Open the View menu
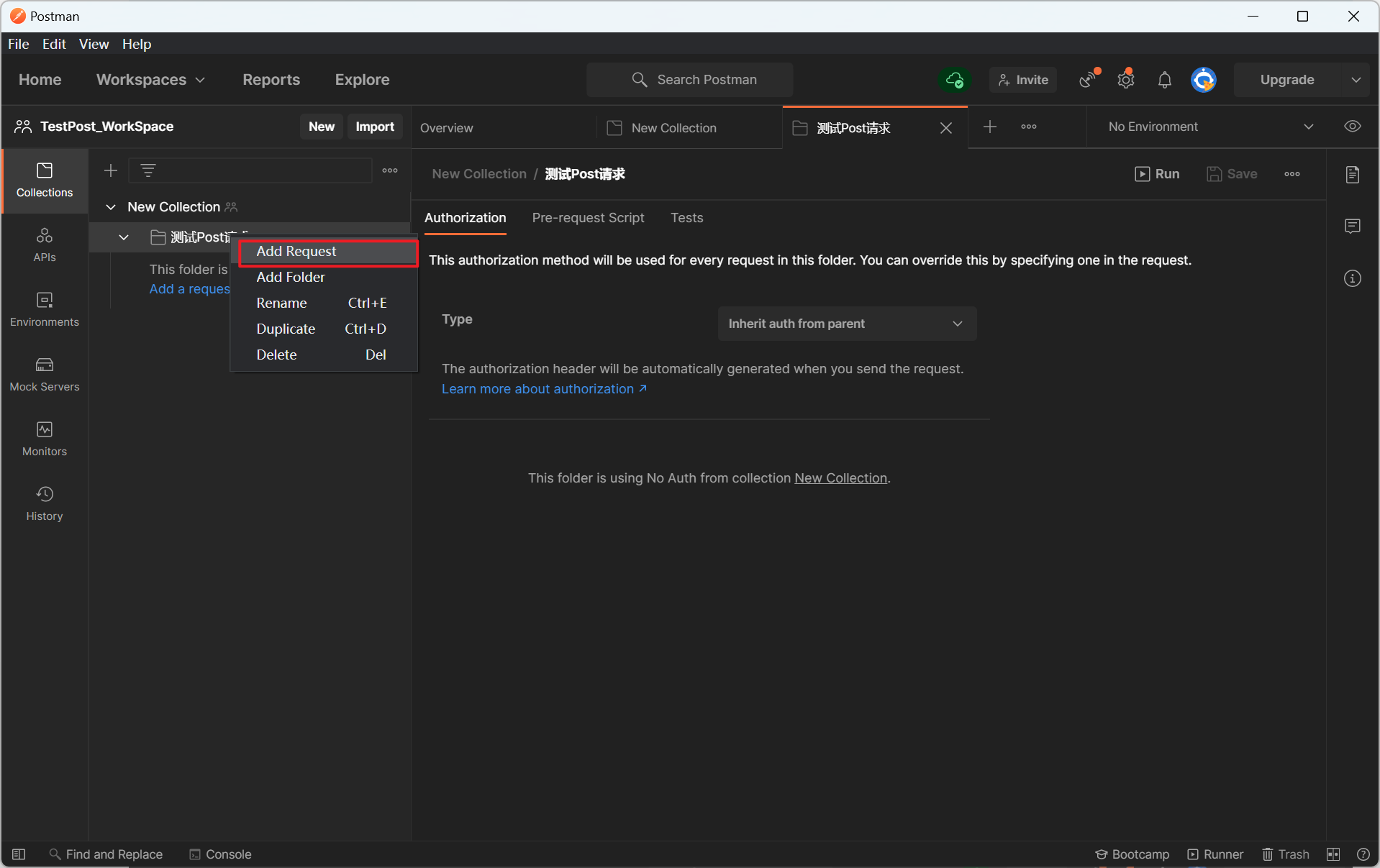This screenshot has width=1380, height=868. pyautogui.click(x=94, y=44)
